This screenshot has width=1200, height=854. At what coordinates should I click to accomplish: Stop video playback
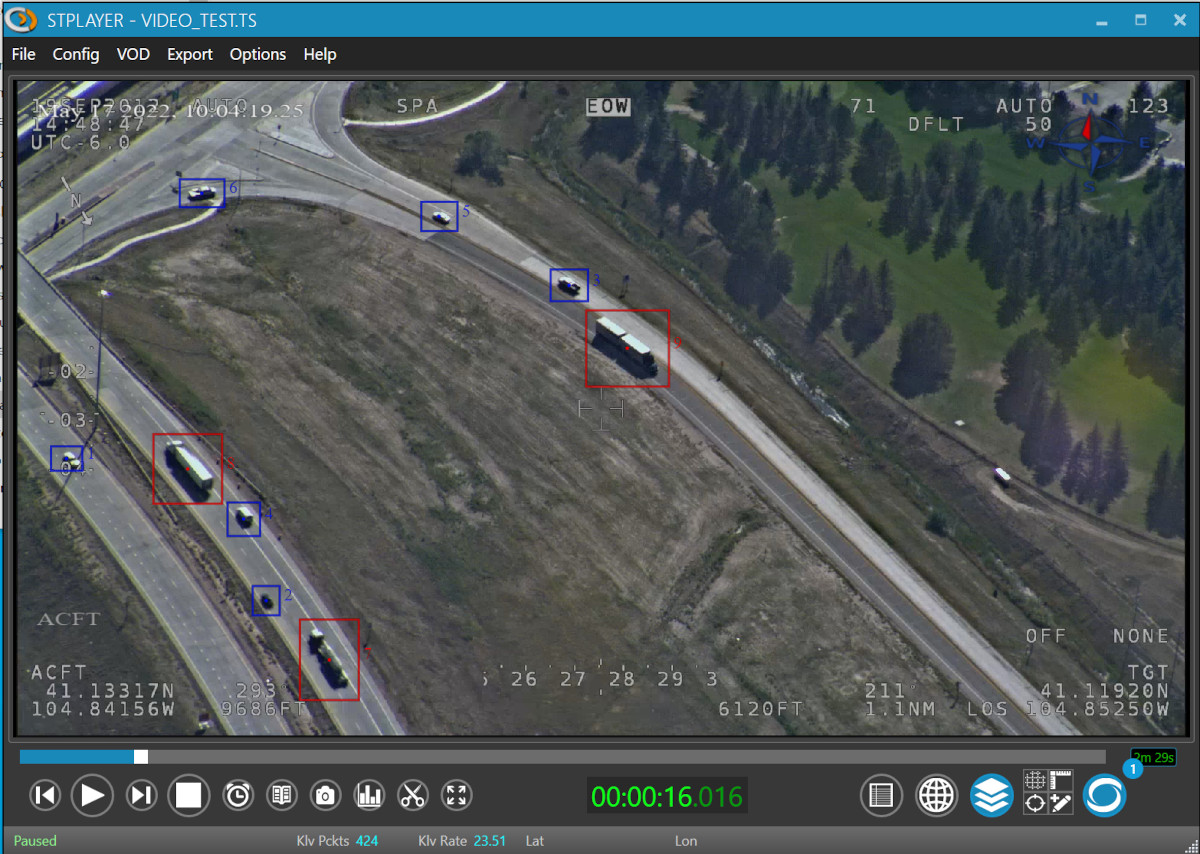(x=189, y=796)
